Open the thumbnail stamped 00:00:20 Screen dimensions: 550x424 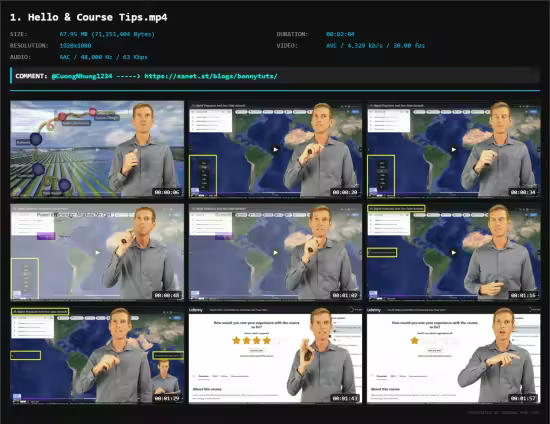click(275, 149)
